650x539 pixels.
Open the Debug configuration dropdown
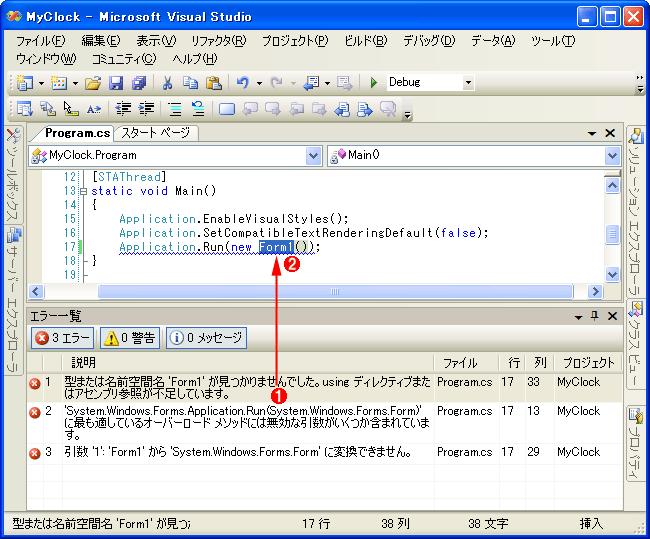[468, 83]
